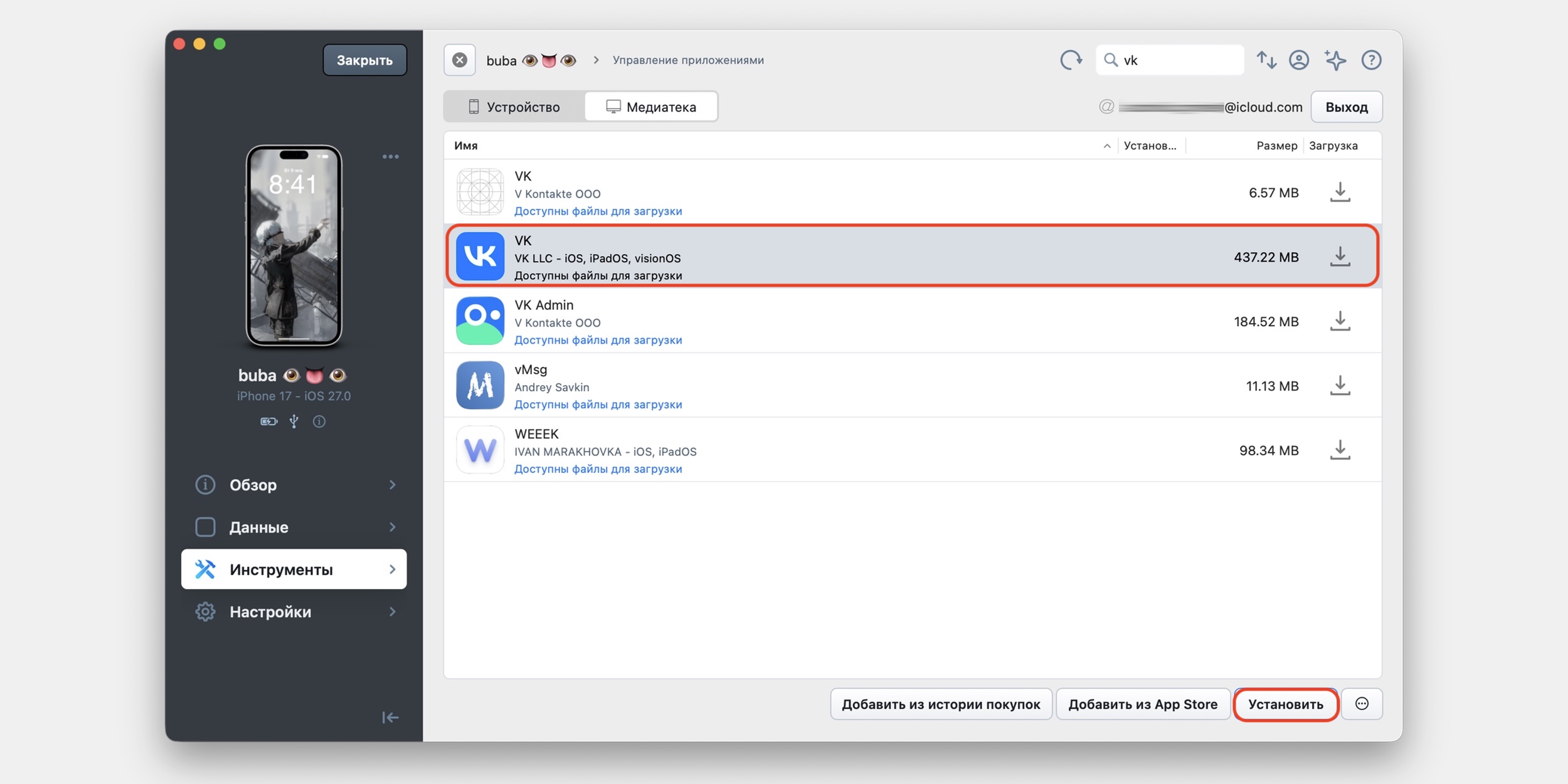Switch to the Медиатека tab
Image resolution: width=1568 pixels, height=784 pixels.
[651, 107]
